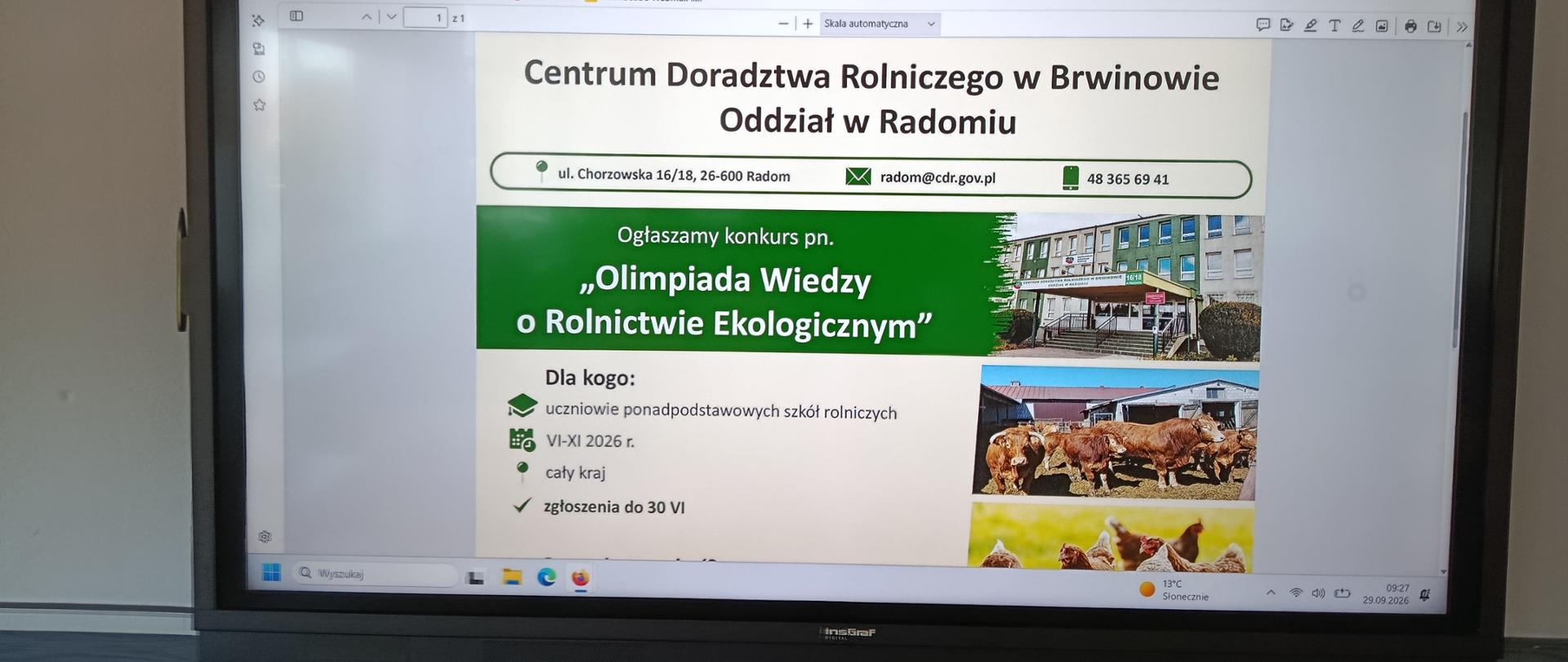Zoom out with the minus button
1568x662 pixels.
tap(783, 24)
